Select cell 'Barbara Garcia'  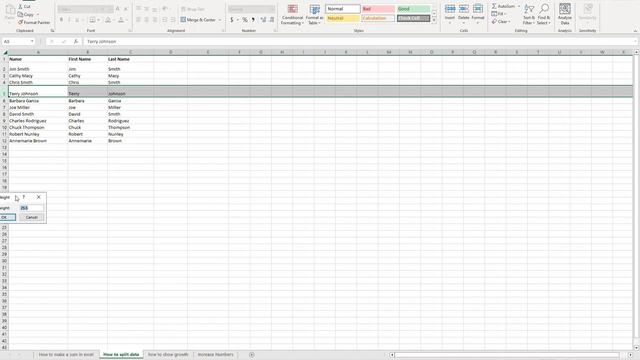(38, 101)
